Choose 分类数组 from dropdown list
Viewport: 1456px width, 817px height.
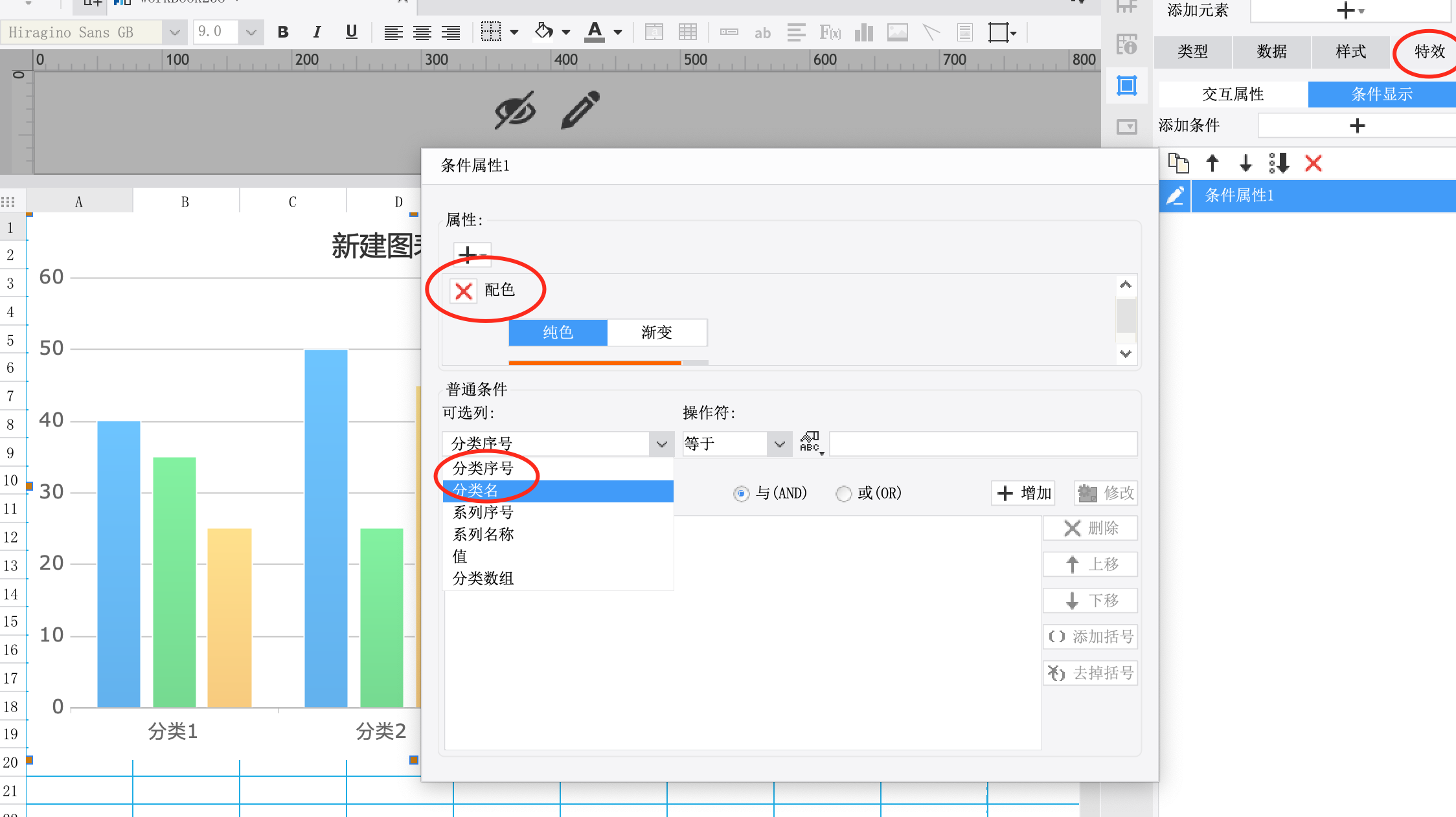pos(558,579)
